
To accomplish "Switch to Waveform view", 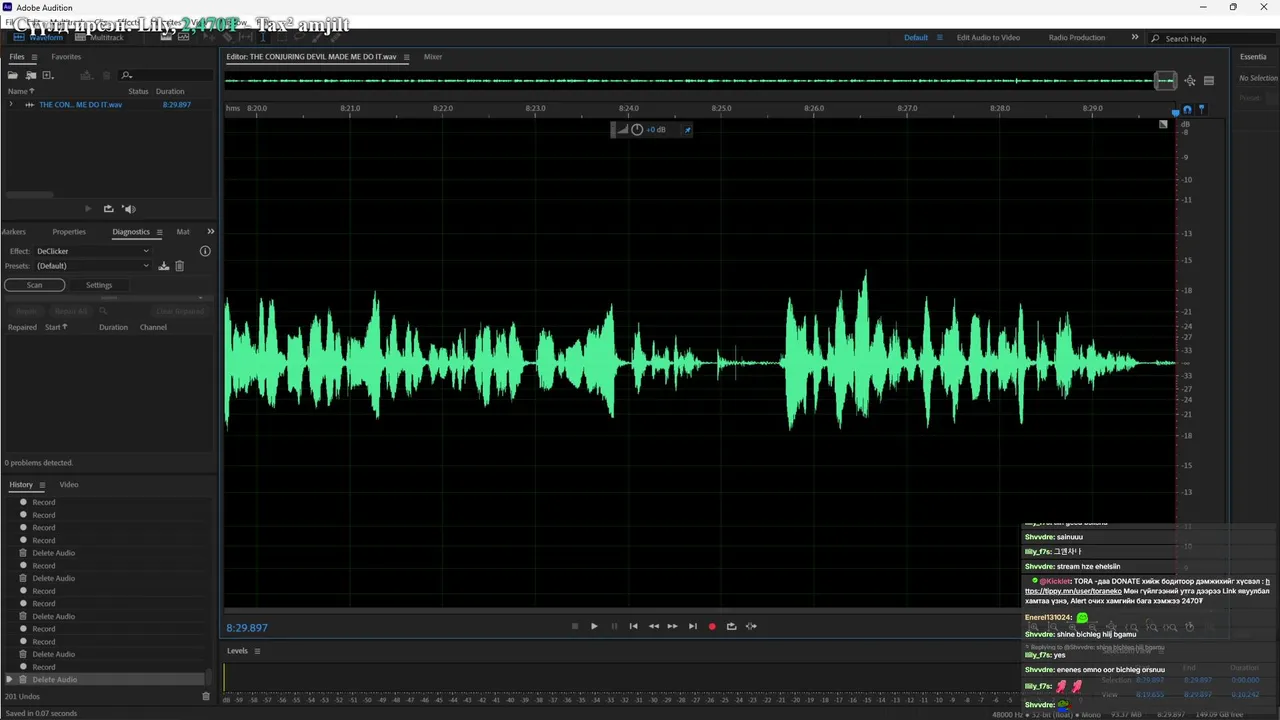I will (38, 37).
